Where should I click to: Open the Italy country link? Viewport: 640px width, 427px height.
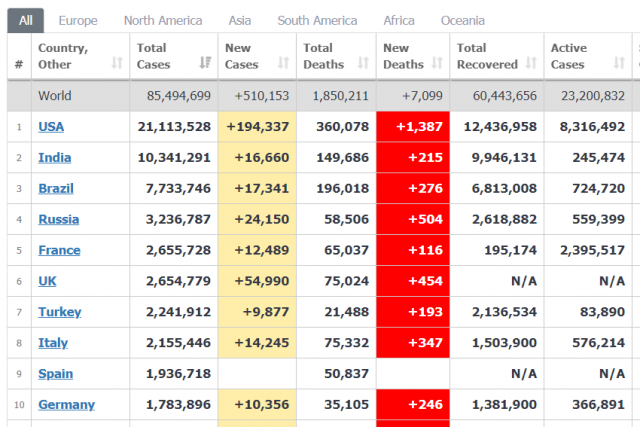(x=53, y=343)
